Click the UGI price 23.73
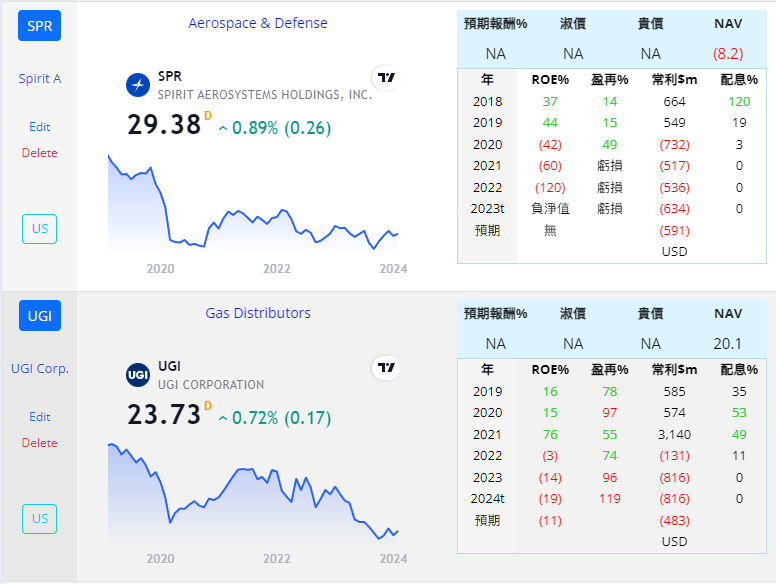The image size is (776, 584). point(164,414)
